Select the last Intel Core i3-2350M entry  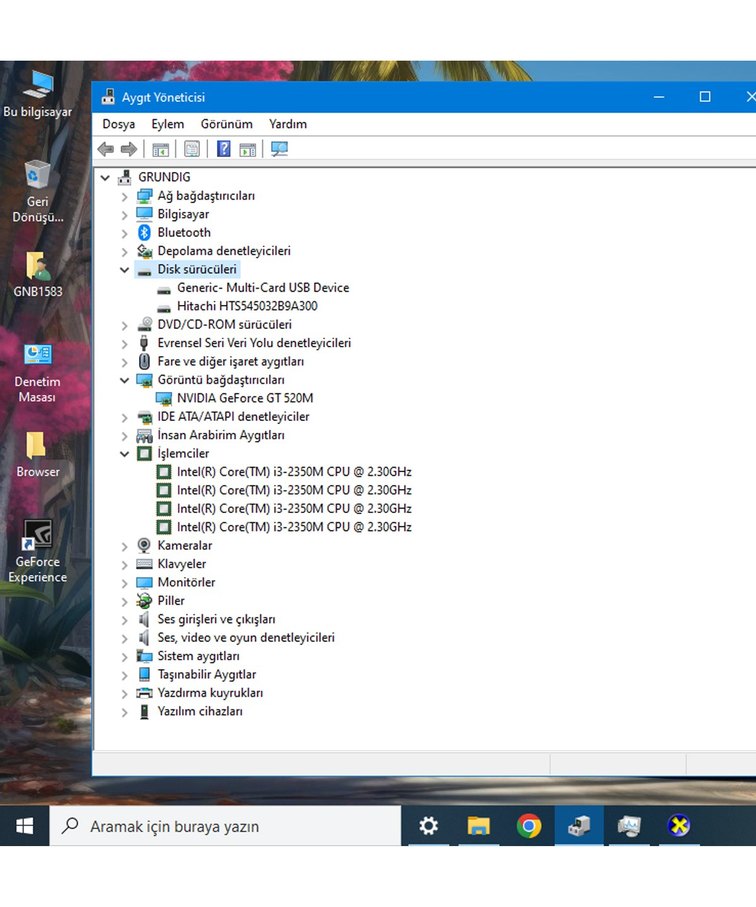pos(294,527)
